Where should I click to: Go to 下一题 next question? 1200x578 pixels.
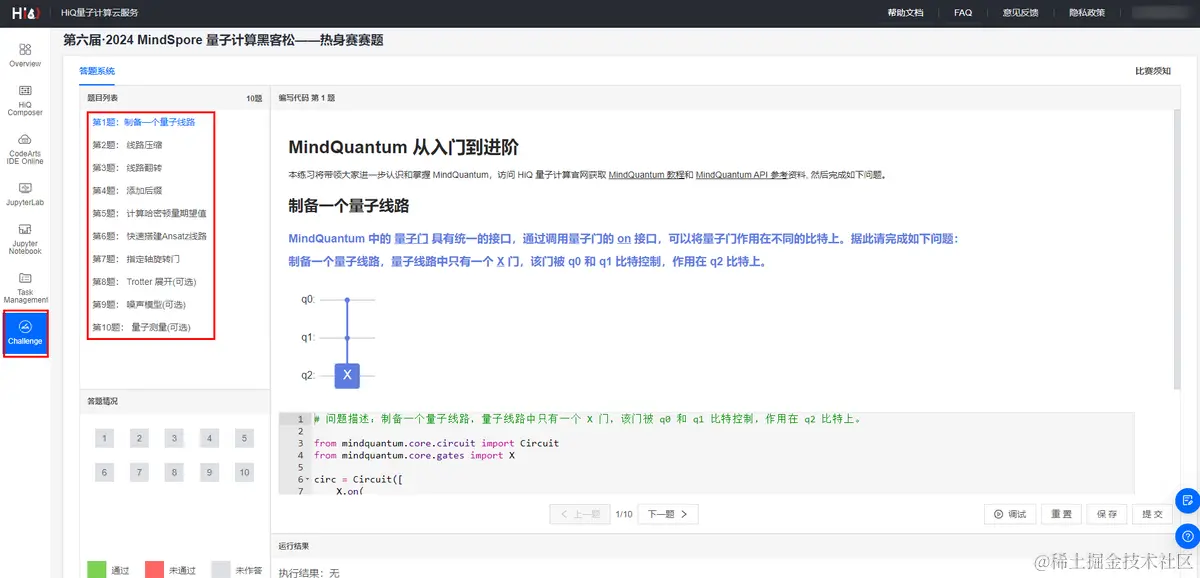tap(668, 514)
